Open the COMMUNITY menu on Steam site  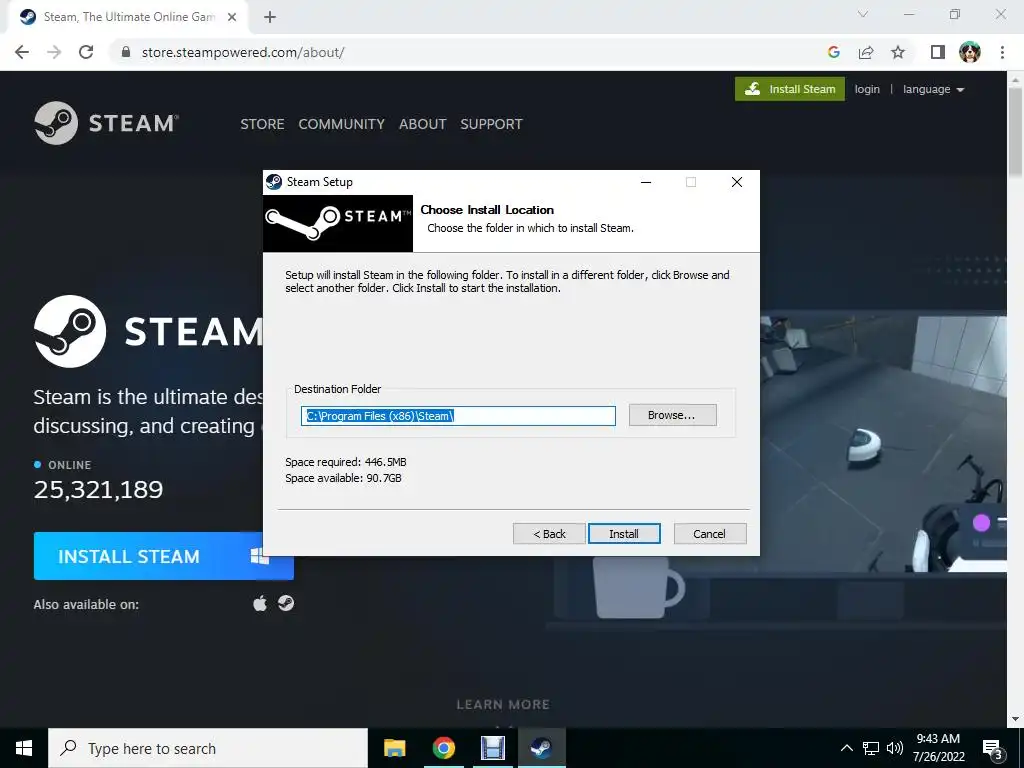(341, 124)
